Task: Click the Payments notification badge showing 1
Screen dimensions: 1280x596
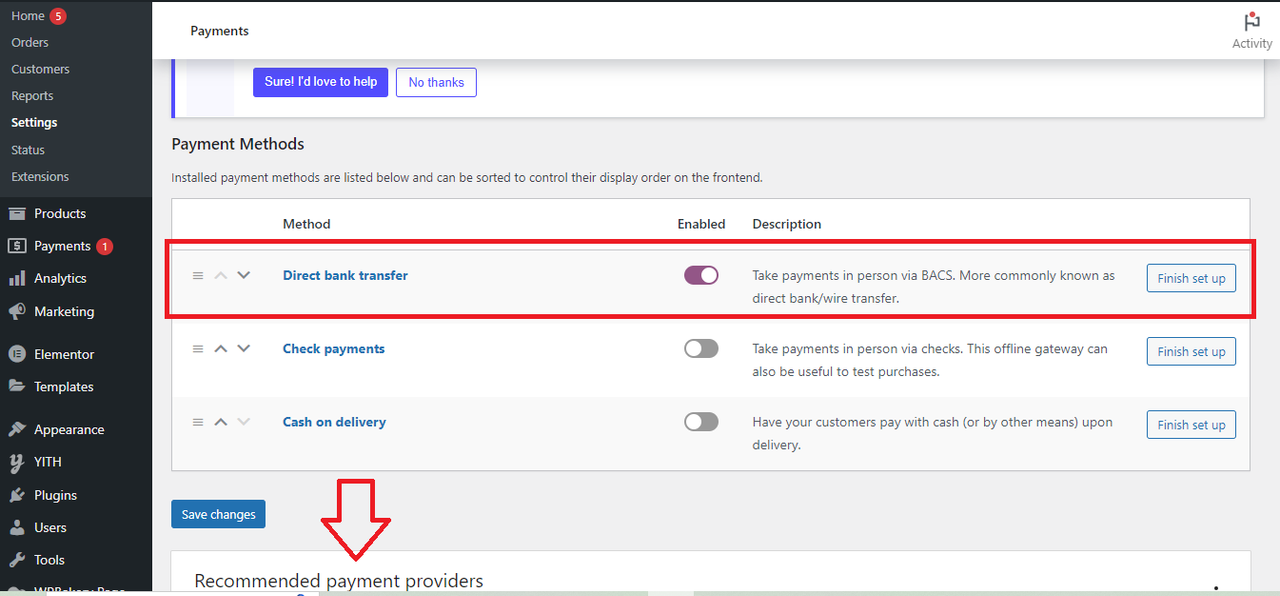Action: pyautogui.click(x=105, y=246)
